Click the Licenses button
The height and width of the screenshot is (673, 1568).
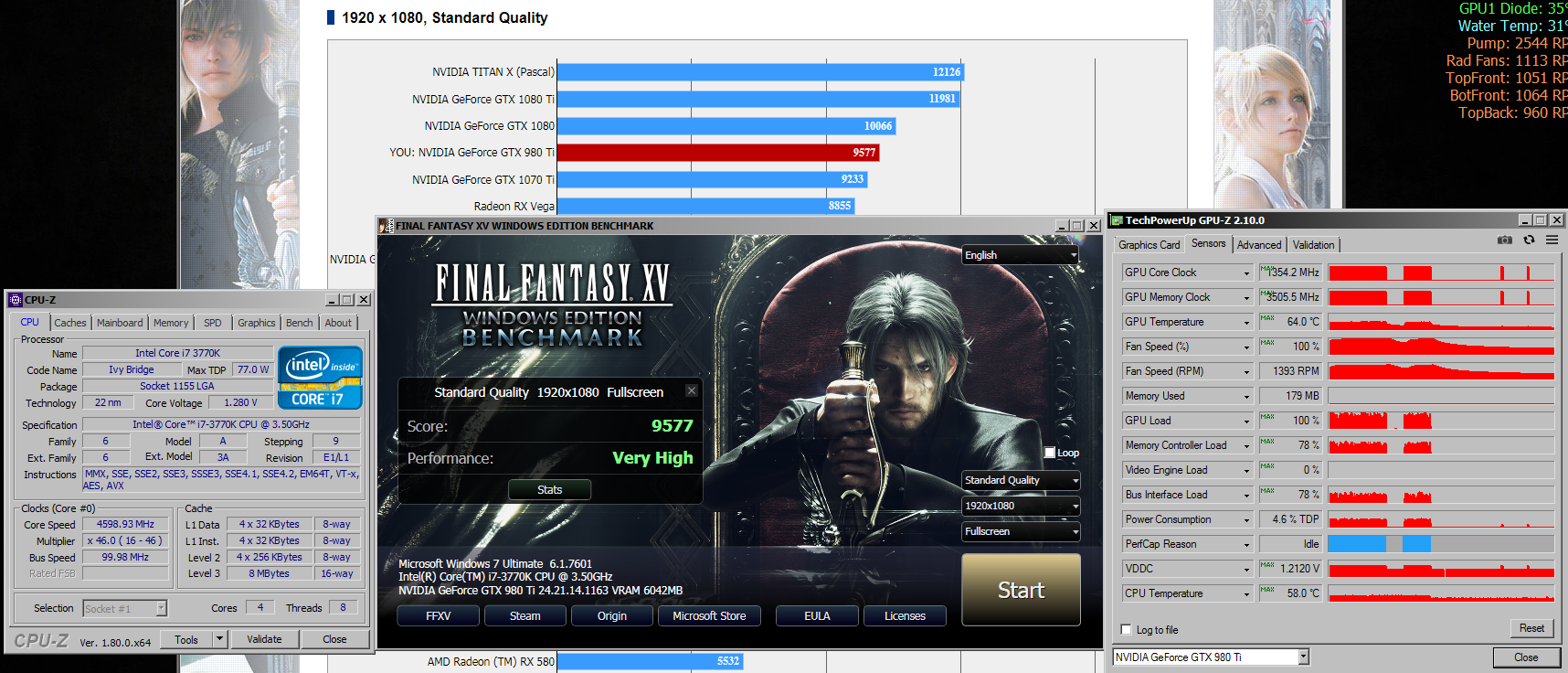coord(905,616)
